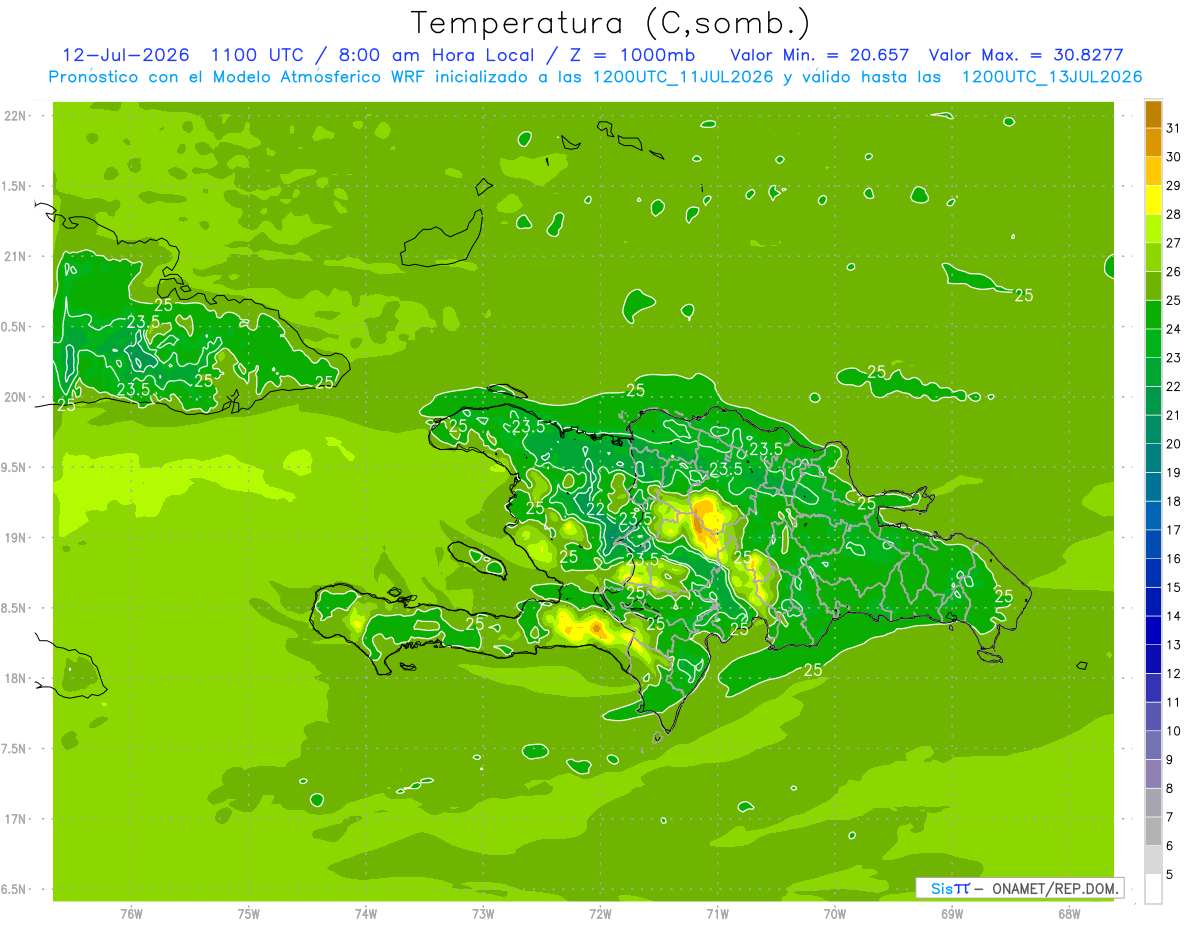Click the 18N latitude axis label
This screenshot has width=1200, height=927.
pyautogui.click(x=15, y=678)
